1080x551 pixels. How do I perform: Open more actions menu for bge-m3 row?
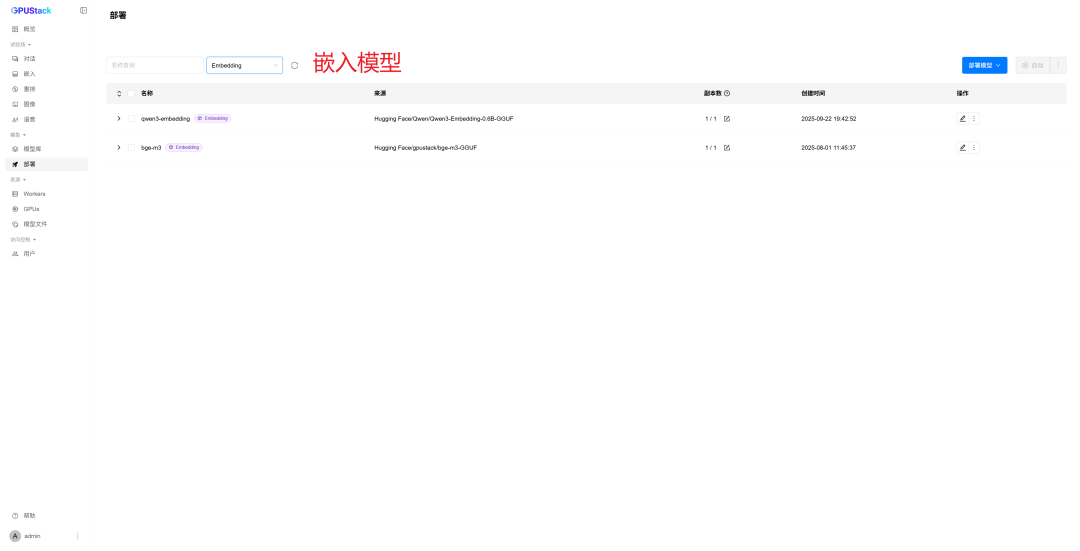coord(974,147)
